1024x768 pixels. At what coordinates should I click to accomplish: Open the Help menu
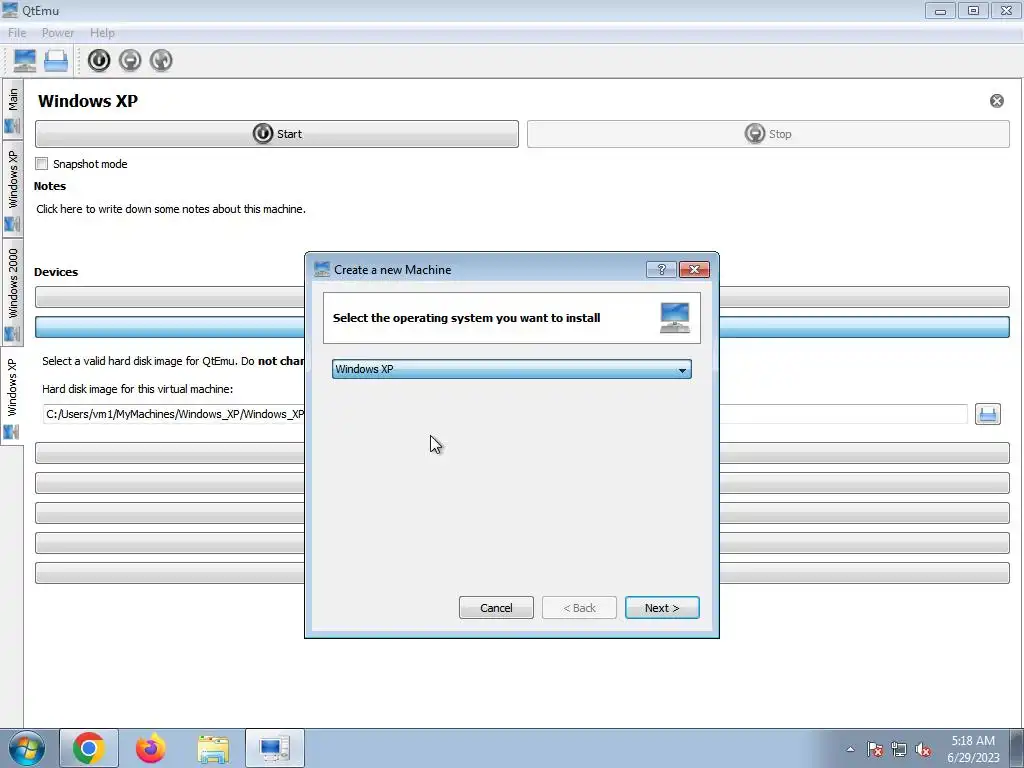click(x=102, y=33)
